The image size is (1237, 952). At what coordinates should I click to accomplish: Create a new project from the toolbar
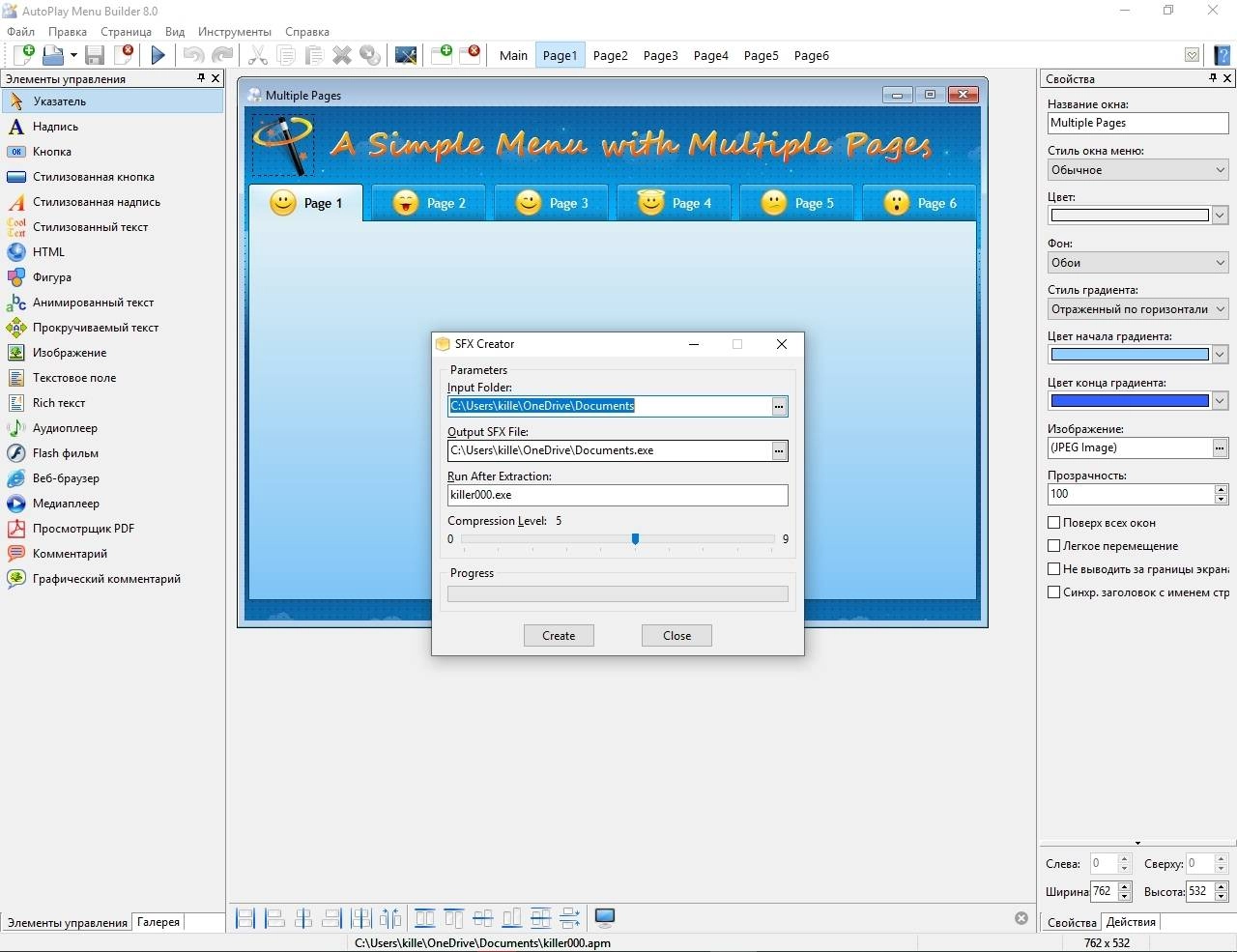tap(22, 55)
